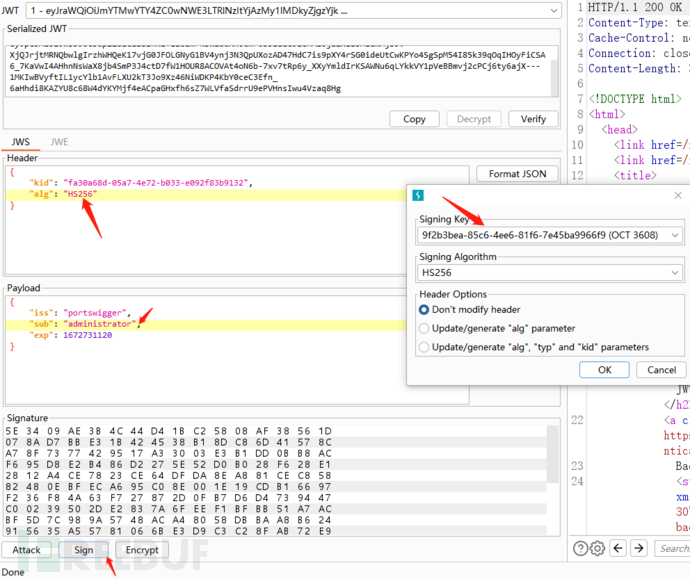Image resolution: width=690 pixels, height=579 pixels.
Task: Select the JWS tab
Action: pyautogui.click(x=22, y=143)
